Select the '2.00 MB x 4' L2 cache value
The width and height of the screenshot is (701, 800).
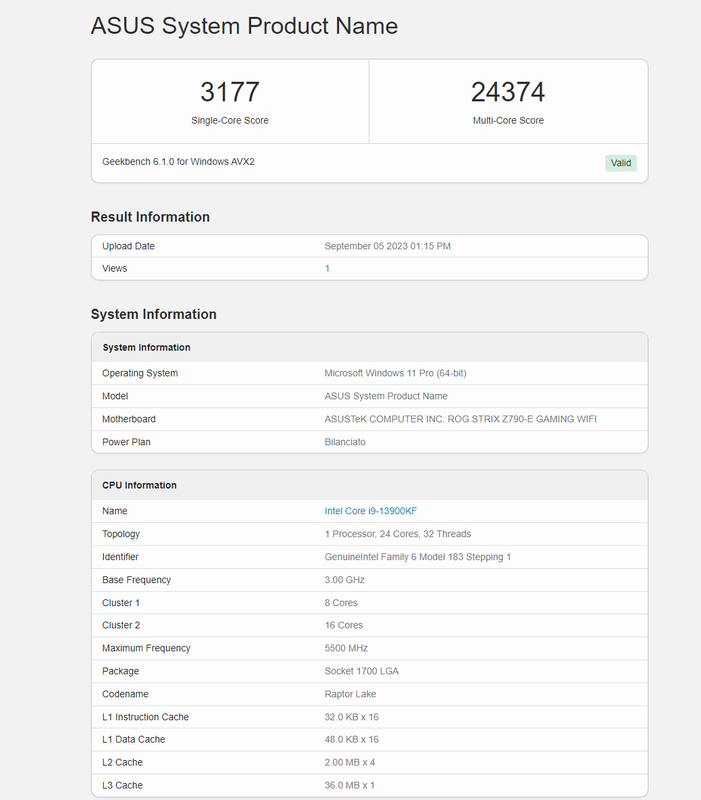(349, 762)
